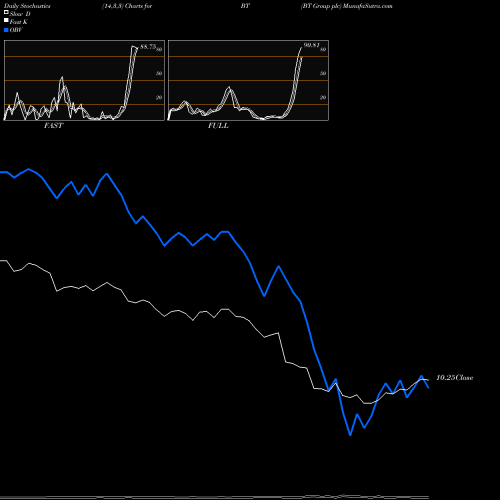Click the 80 axis label in FAST chart
Screen dimensions: 500x500
pos(159,49)
